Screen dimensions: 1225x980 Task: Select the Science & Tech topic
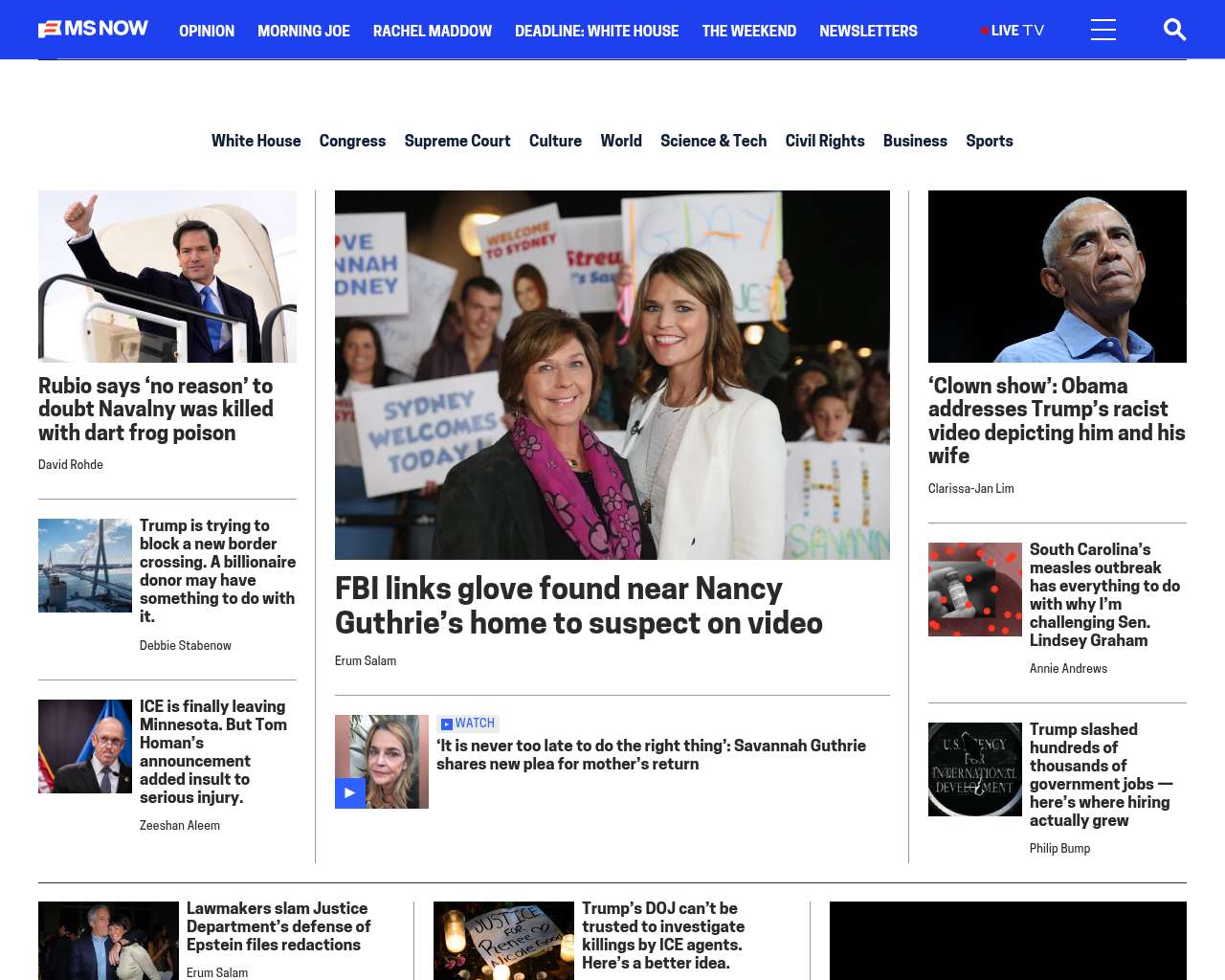(x=713, y=141)
